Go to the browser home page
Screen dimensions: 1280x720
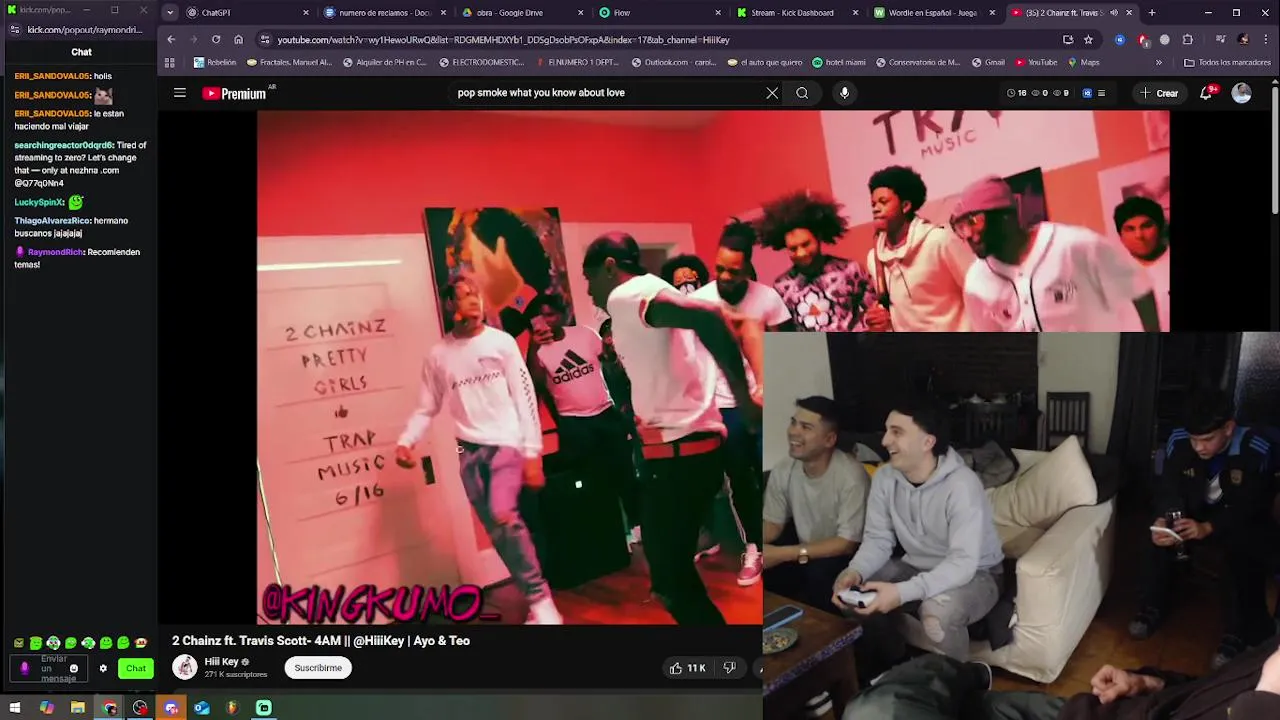[x=238, y=40]
